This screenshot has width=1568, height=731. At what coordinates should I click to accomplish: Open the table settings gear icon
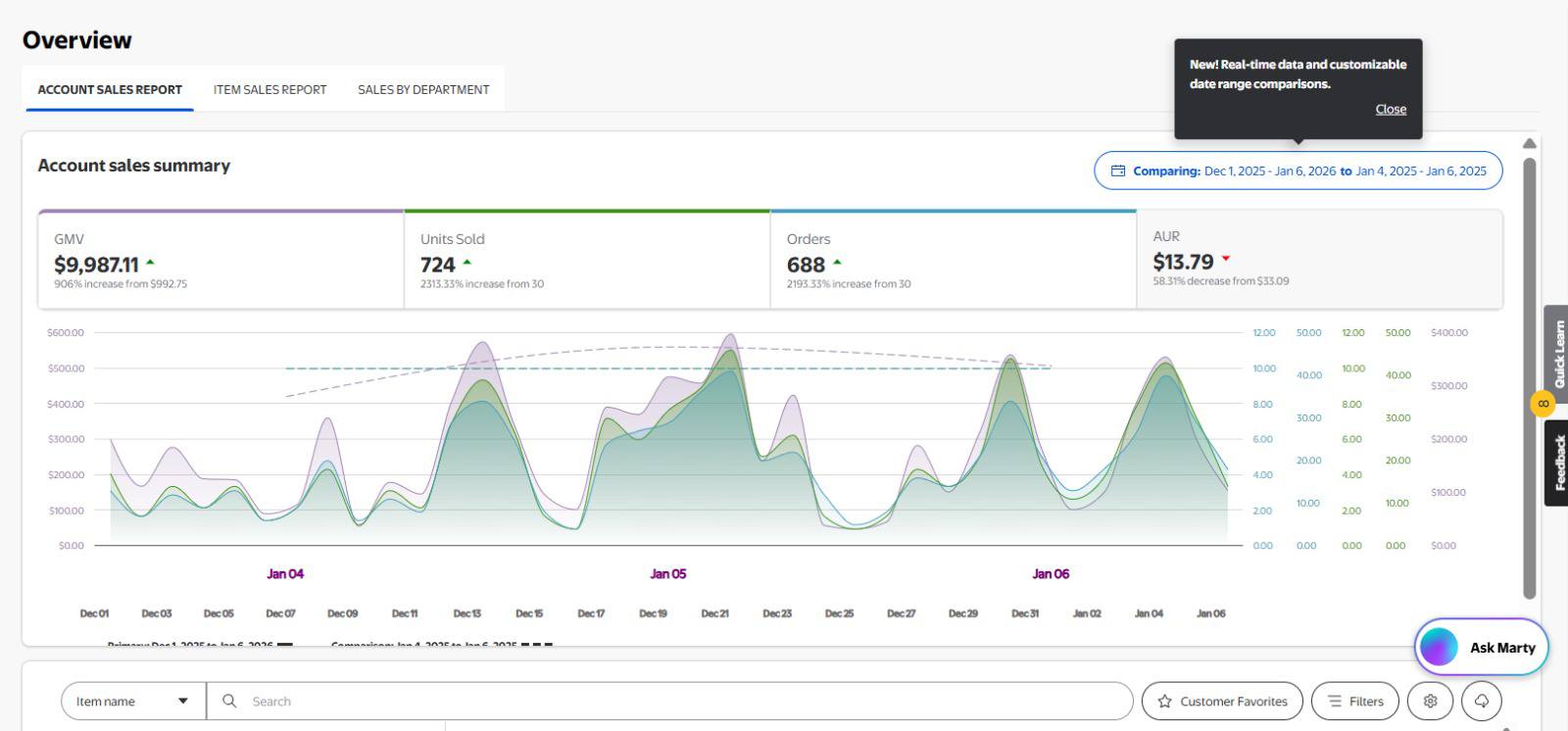point(1430,701)
